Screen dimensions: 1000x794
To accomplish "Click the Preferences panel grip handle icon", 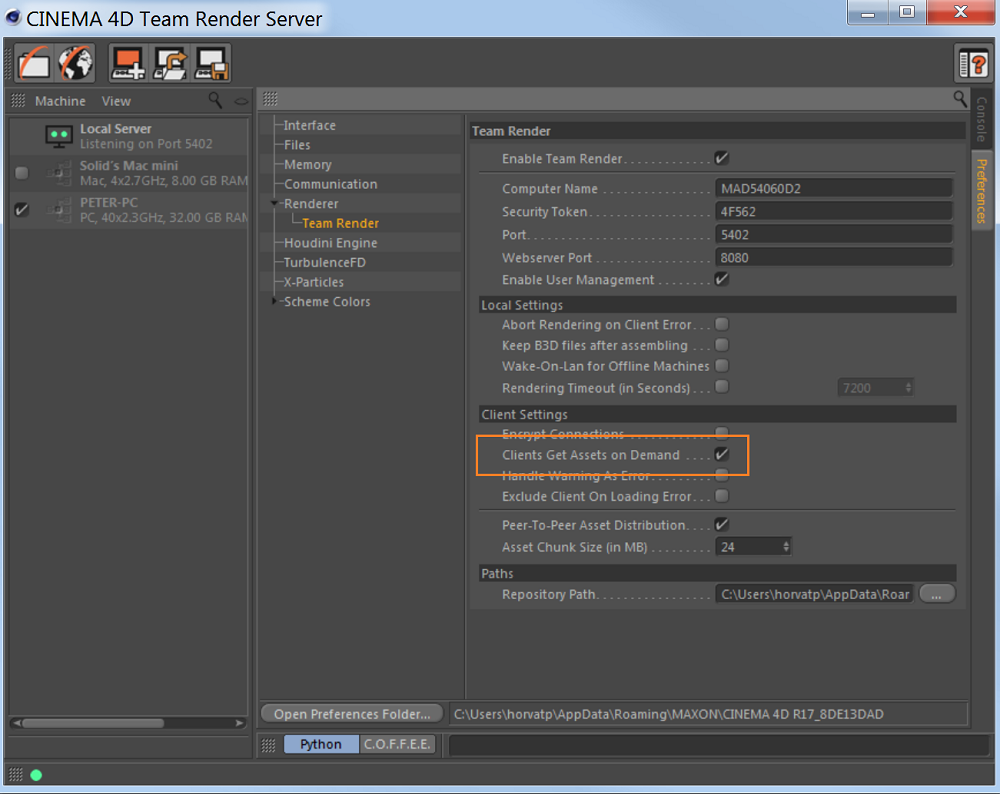I will click(270, 98).
